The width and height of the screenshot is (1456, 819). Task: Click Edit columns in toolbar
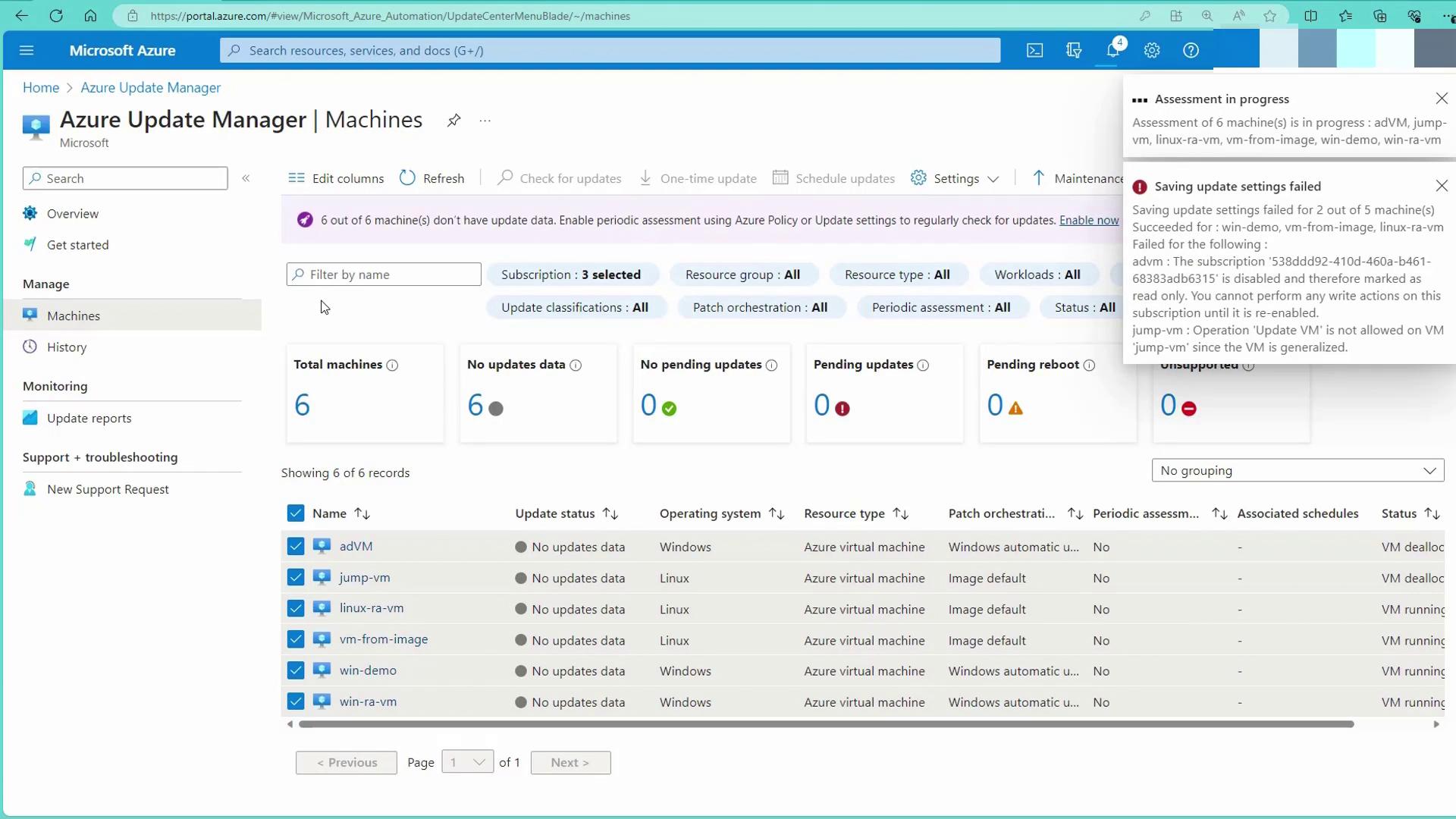(x=336, y=178)
